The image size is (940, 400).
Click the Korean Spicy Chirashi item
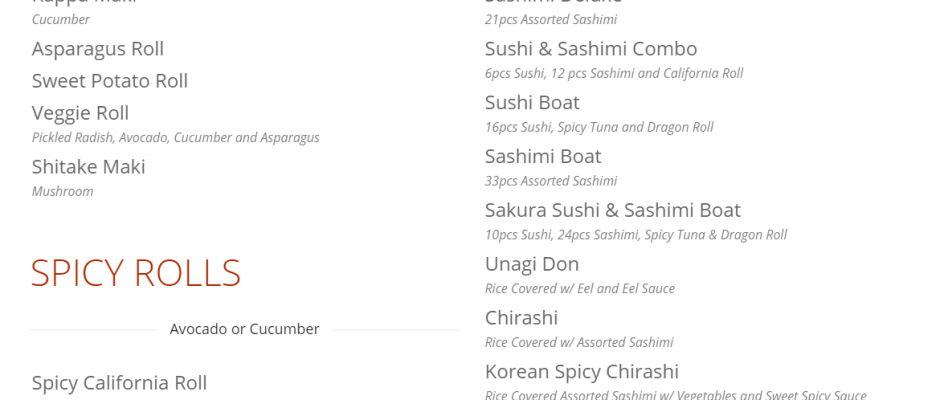(581, 373)
